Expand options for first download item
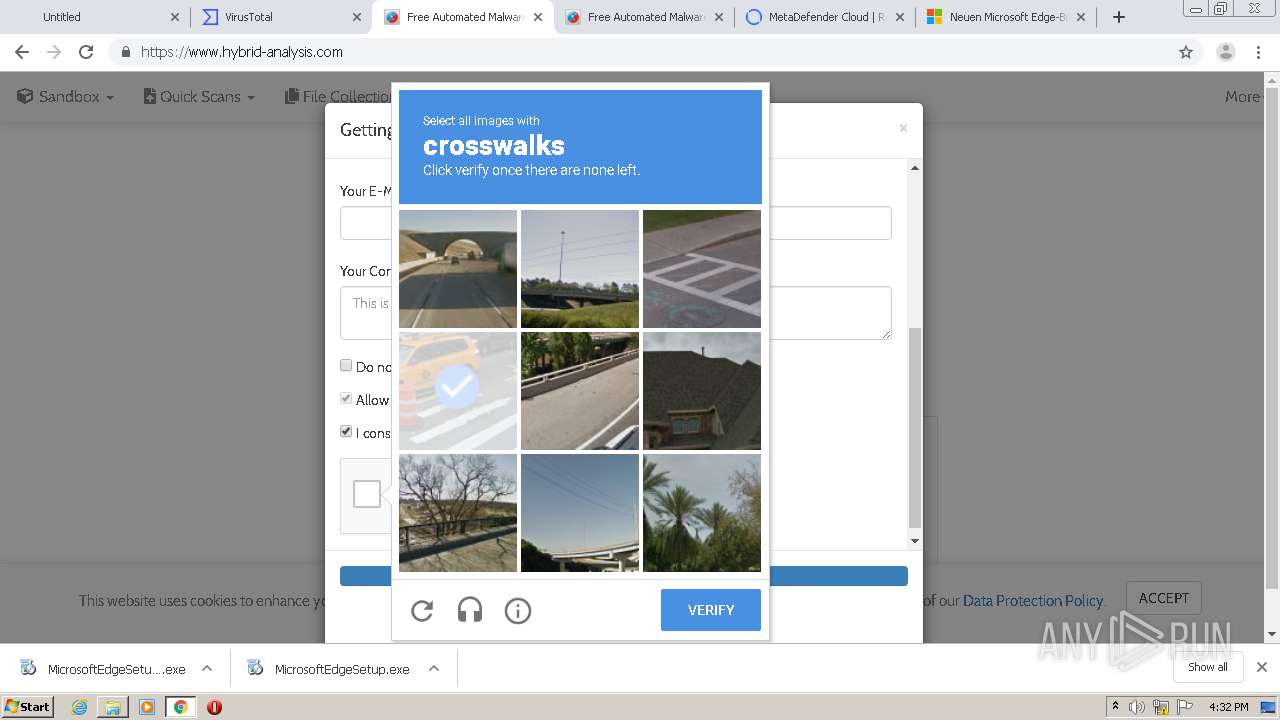Screen dimensions: 1280x720 [x=207, y=669]
